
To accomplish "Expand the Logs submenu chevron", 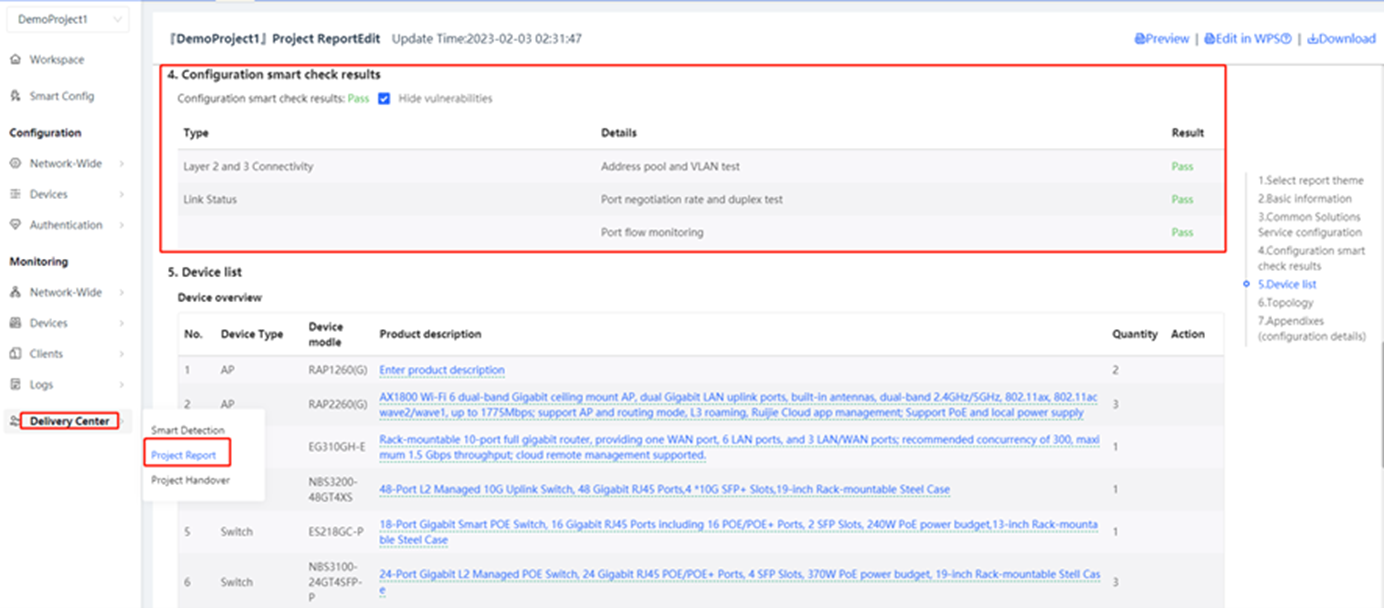I will [x=121, y=385].
